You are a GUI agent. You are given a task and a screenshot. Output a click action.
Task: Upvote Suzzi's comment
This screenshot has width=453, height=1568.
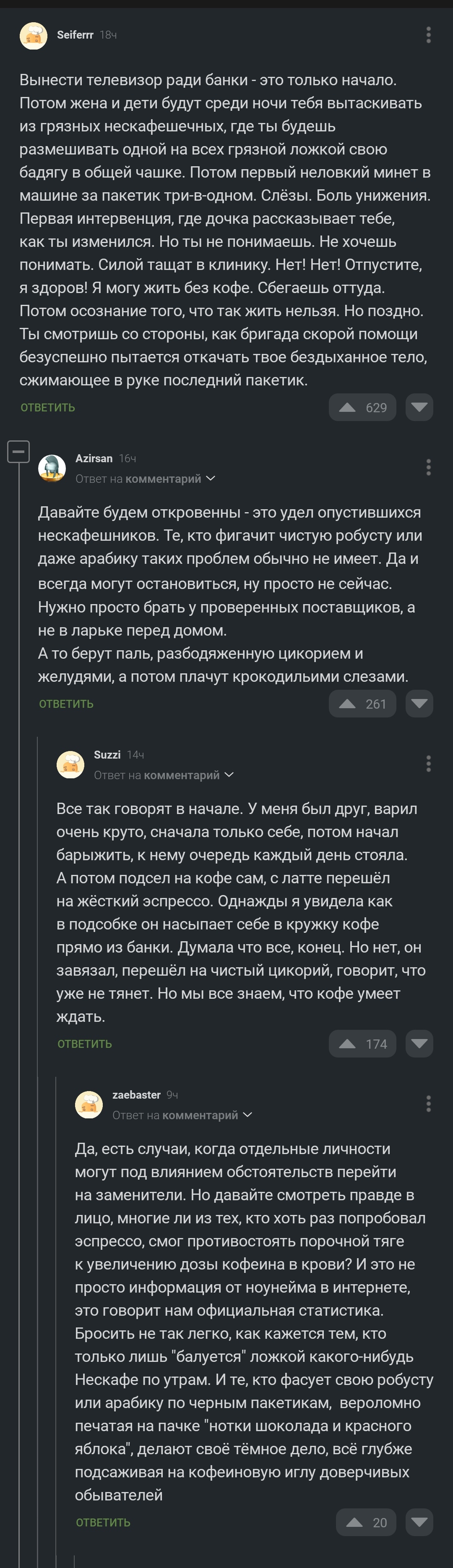348,1044
